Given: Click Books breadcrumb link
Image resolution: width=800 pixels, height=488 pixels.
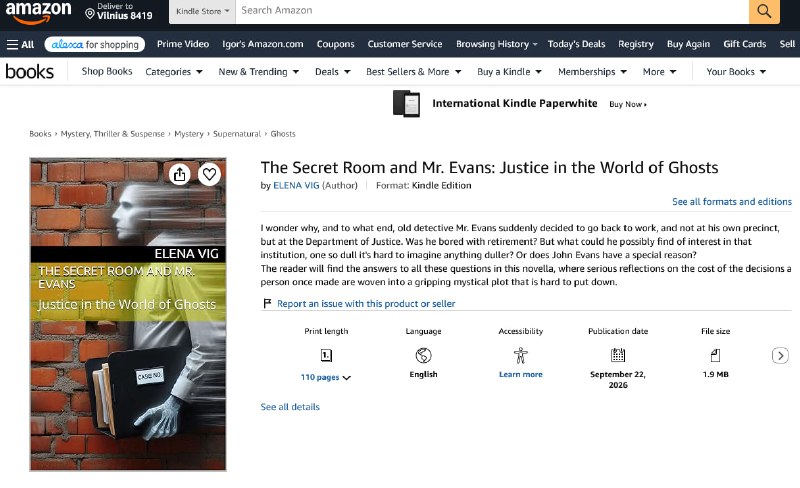Looking at the screenshot, I should pos(40,134).
